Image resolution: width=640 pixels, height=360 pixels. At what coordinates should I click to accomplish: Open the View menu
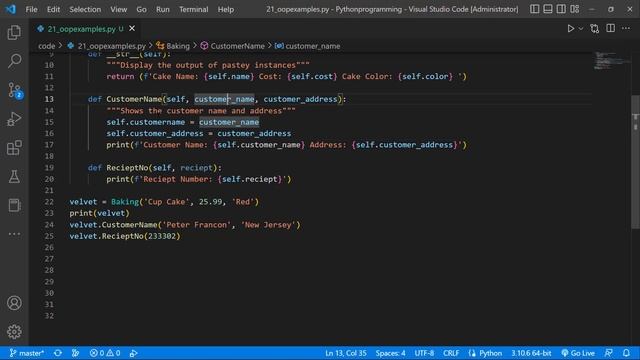(x=118, y=9)
